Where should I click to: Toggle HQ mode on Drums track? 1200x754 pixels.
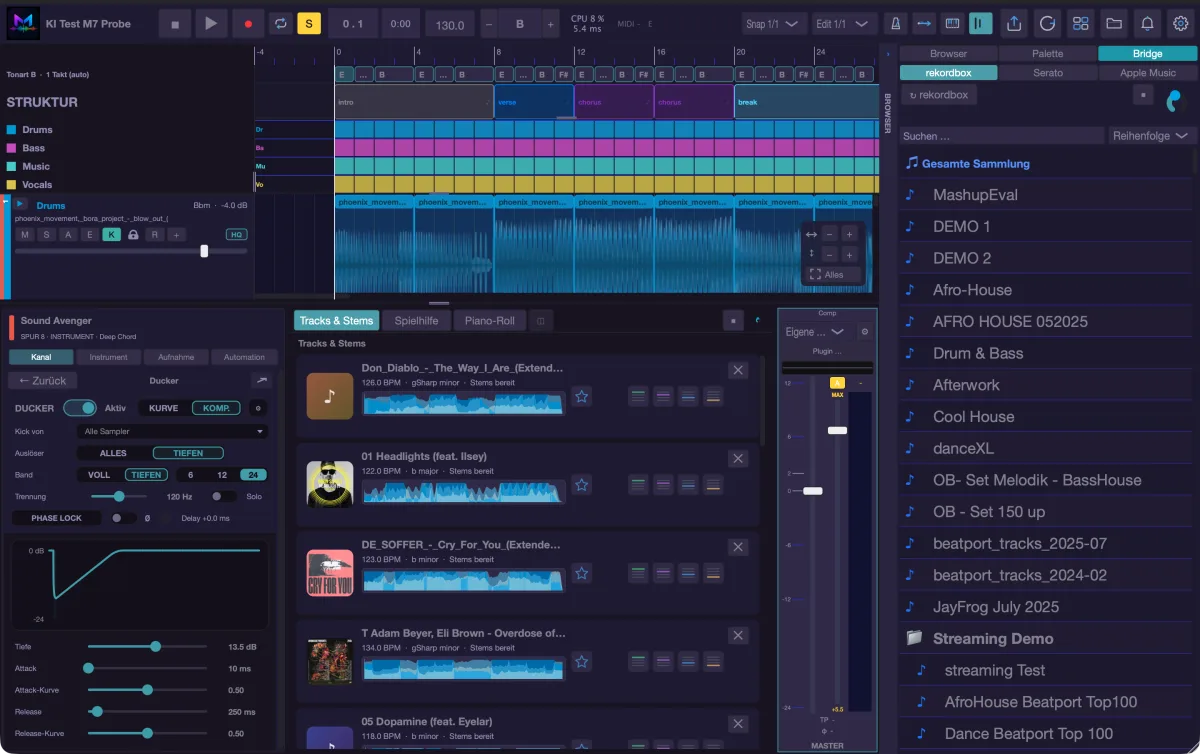(x=236, y=234)
